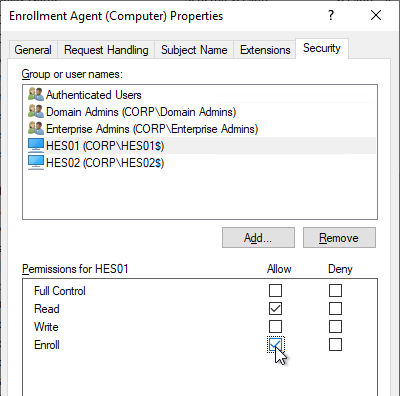The width and height of the screenshot is (400, 396).
Task: Switch to the General tab
Action: [33, 50]
